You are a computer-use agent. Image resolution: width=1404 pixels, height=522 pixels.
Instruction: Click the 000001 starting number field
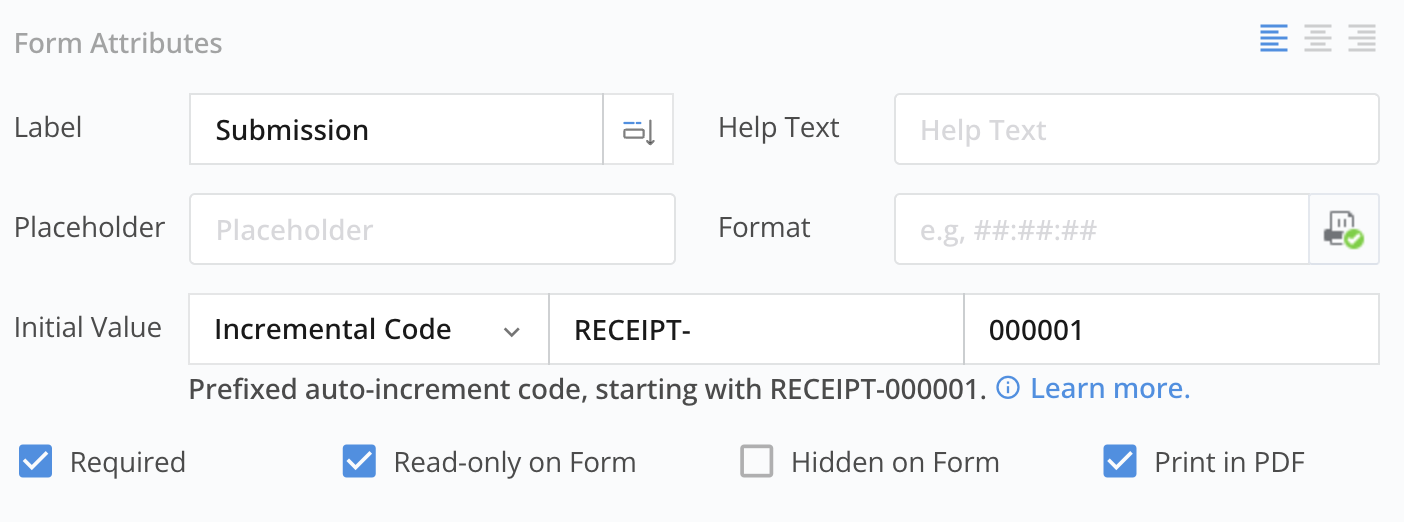click(1171, 329)
